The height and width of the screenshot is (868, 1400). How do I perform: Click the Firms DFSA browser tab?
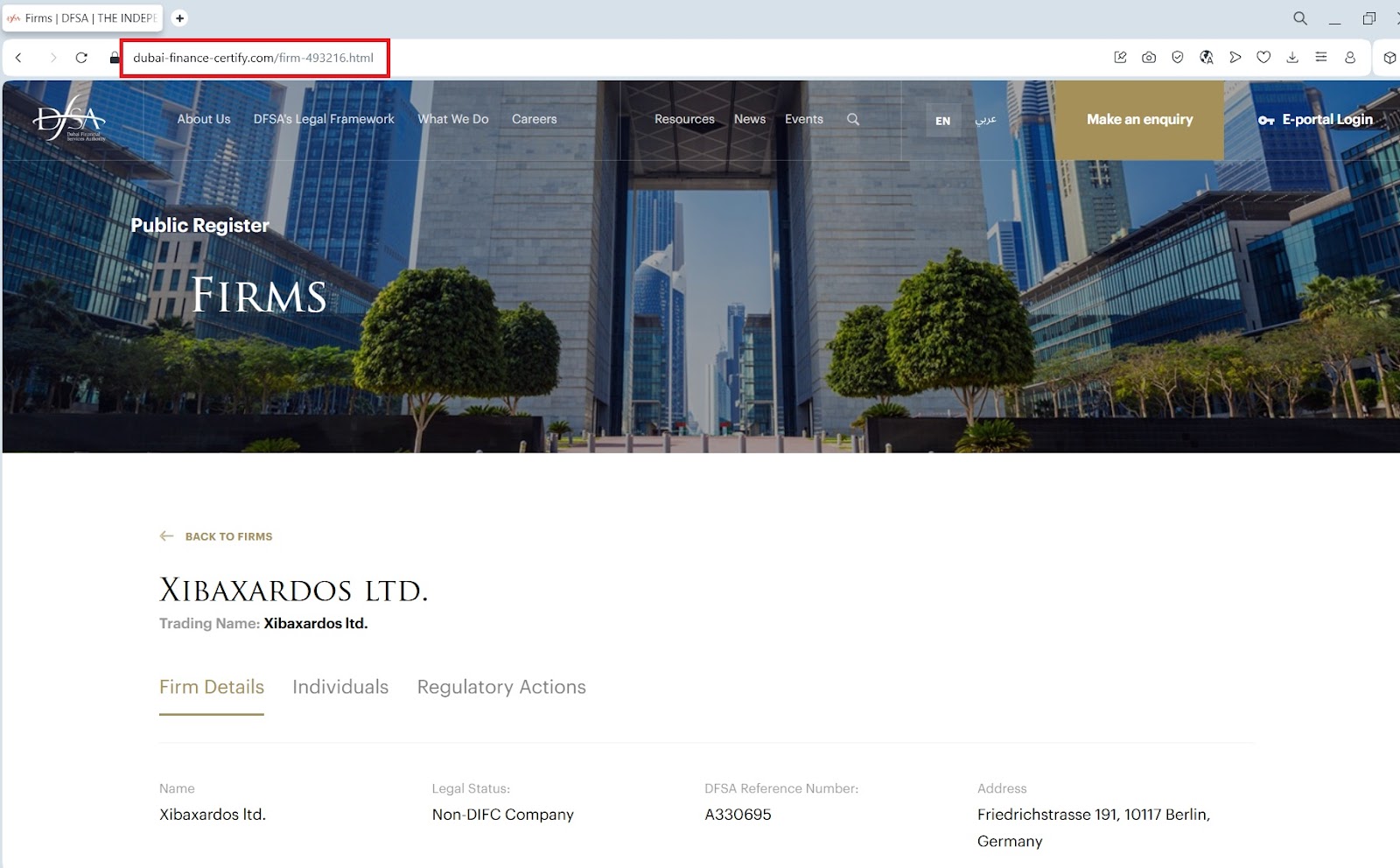(83, 17)
